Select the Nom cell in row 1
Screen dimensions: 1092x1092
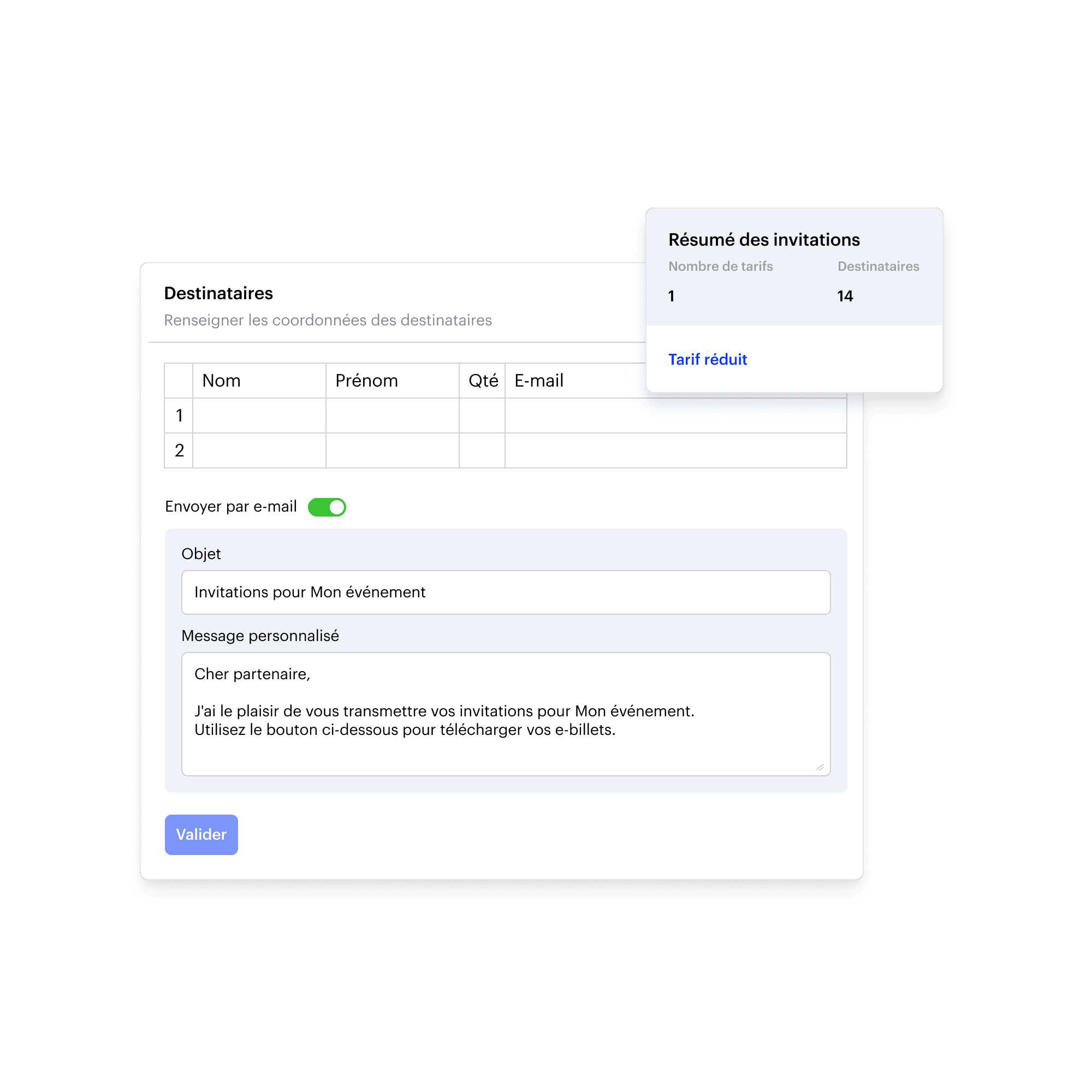click(x=259, y=416)
